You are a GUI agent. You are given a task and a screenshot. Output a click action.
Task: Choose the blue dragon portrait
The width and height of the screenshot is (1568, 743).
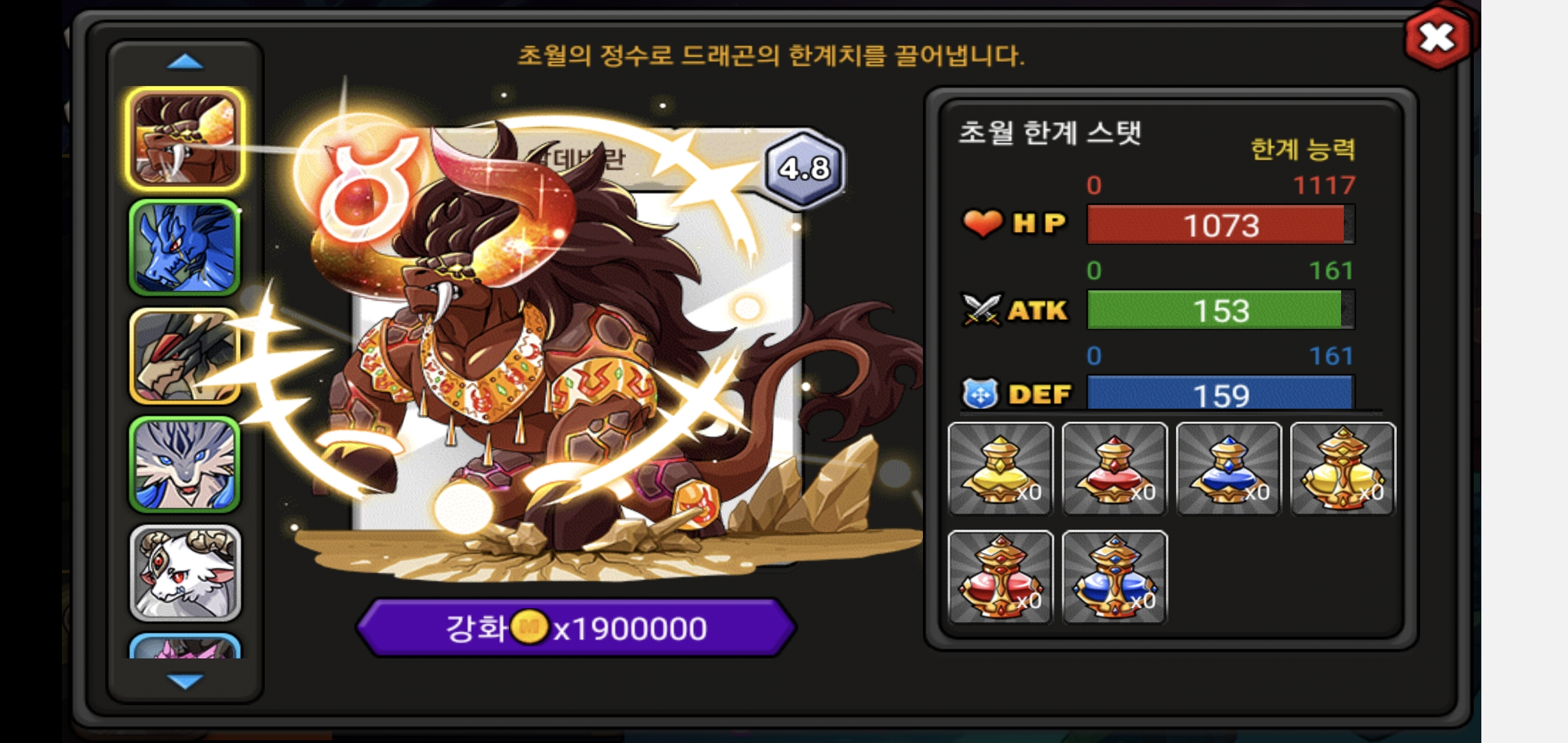(184, 248)
